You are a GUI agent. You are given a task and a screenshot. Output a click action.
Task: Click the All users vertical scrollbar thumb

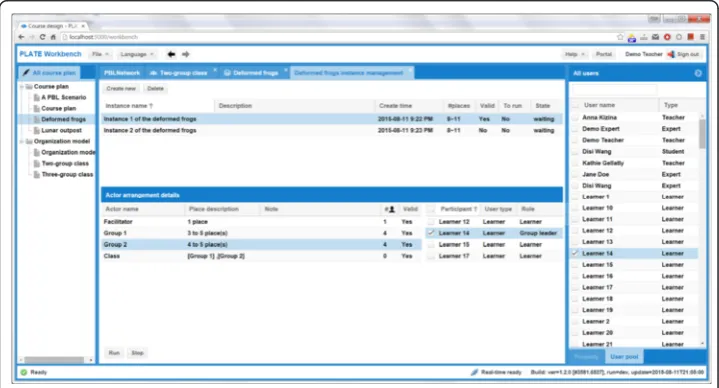(x=702, y=133)
